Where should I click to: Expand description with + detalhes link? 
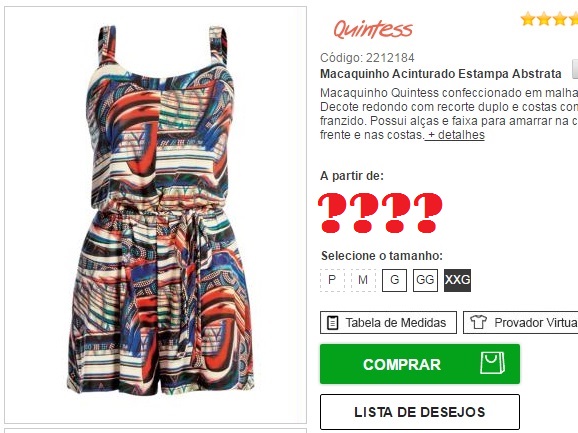(x=455, y=135)
